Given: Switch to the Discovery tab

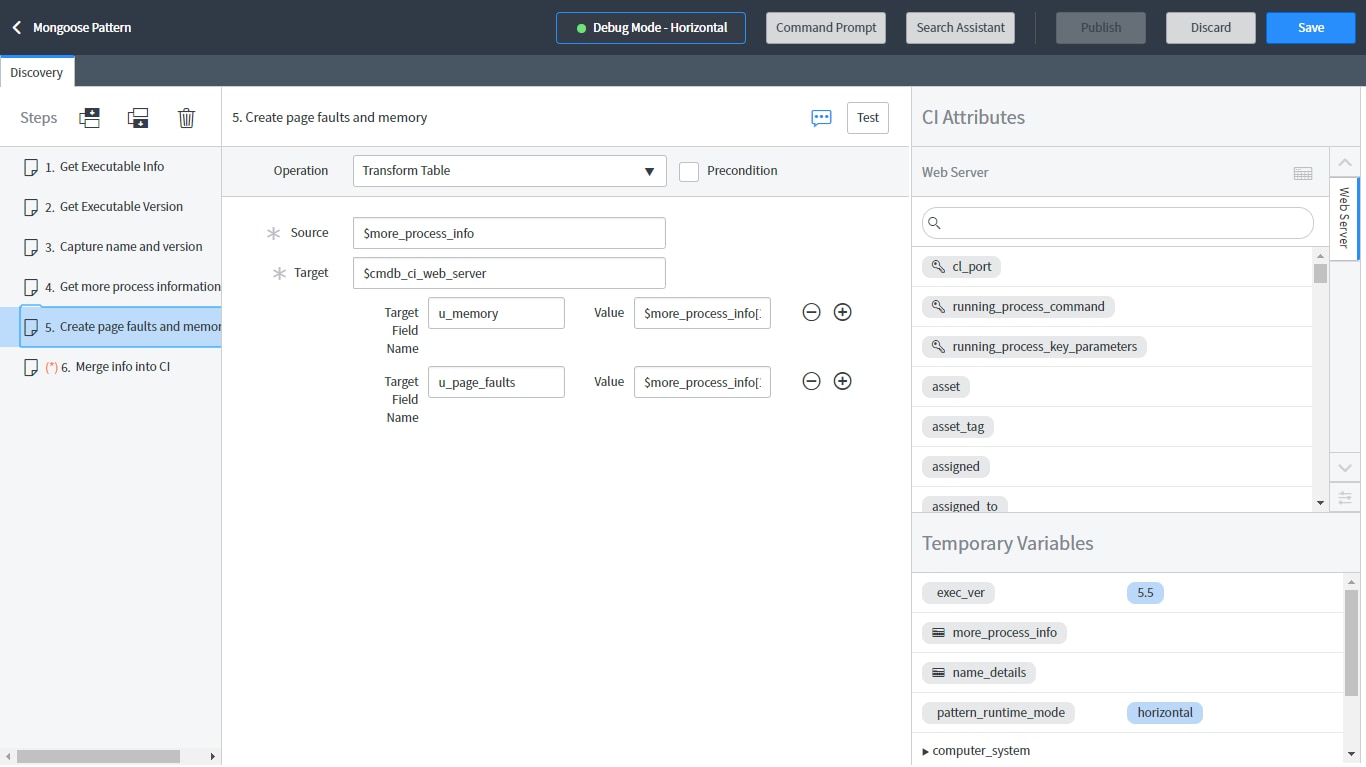Looking at the screenshot, I should pyautogui.click(x=37, y=72).
